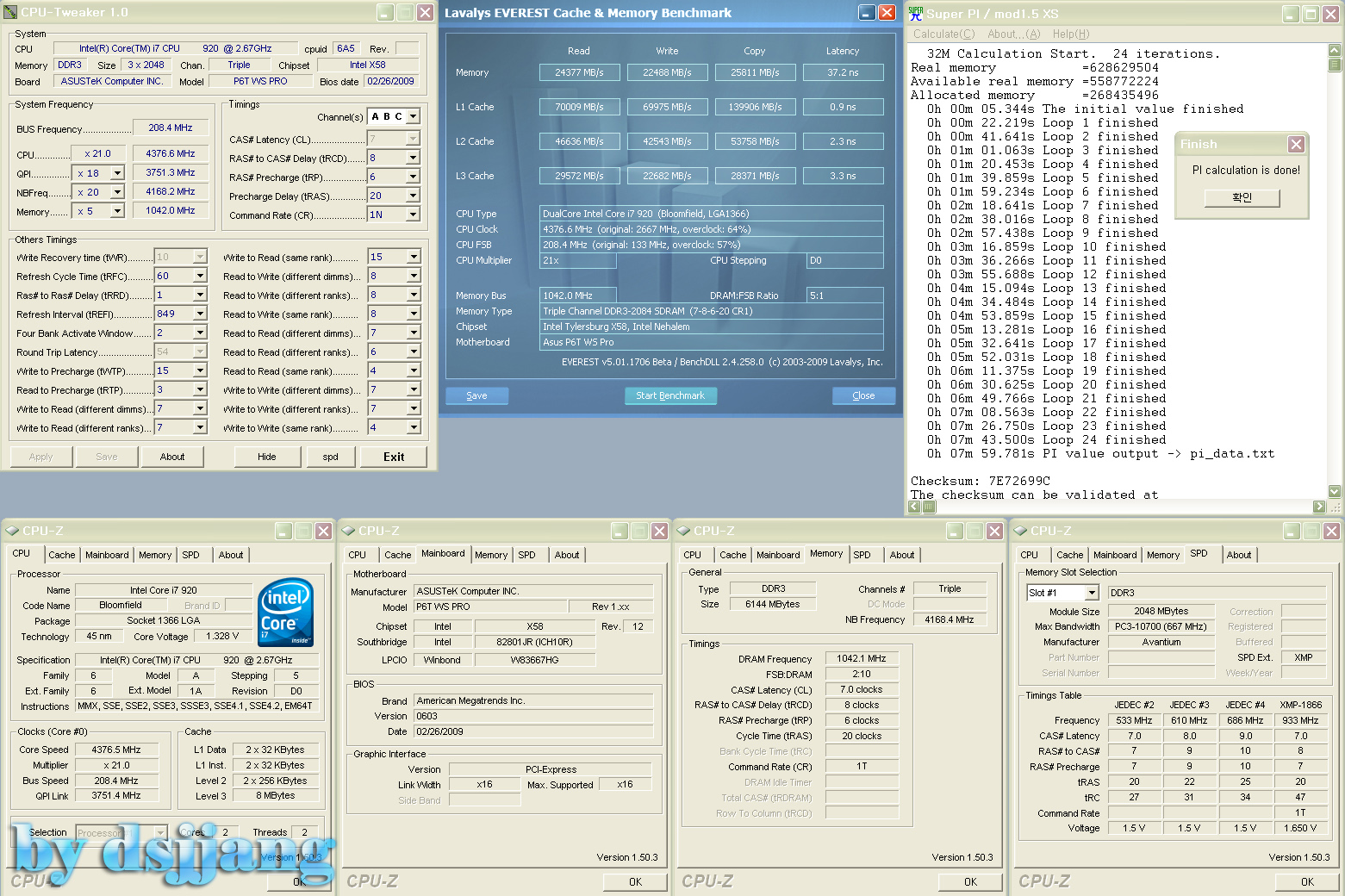Screen dimensions: 1345x896
Task: Click the first CPU-Z window title icon
Action: (12, 531)
